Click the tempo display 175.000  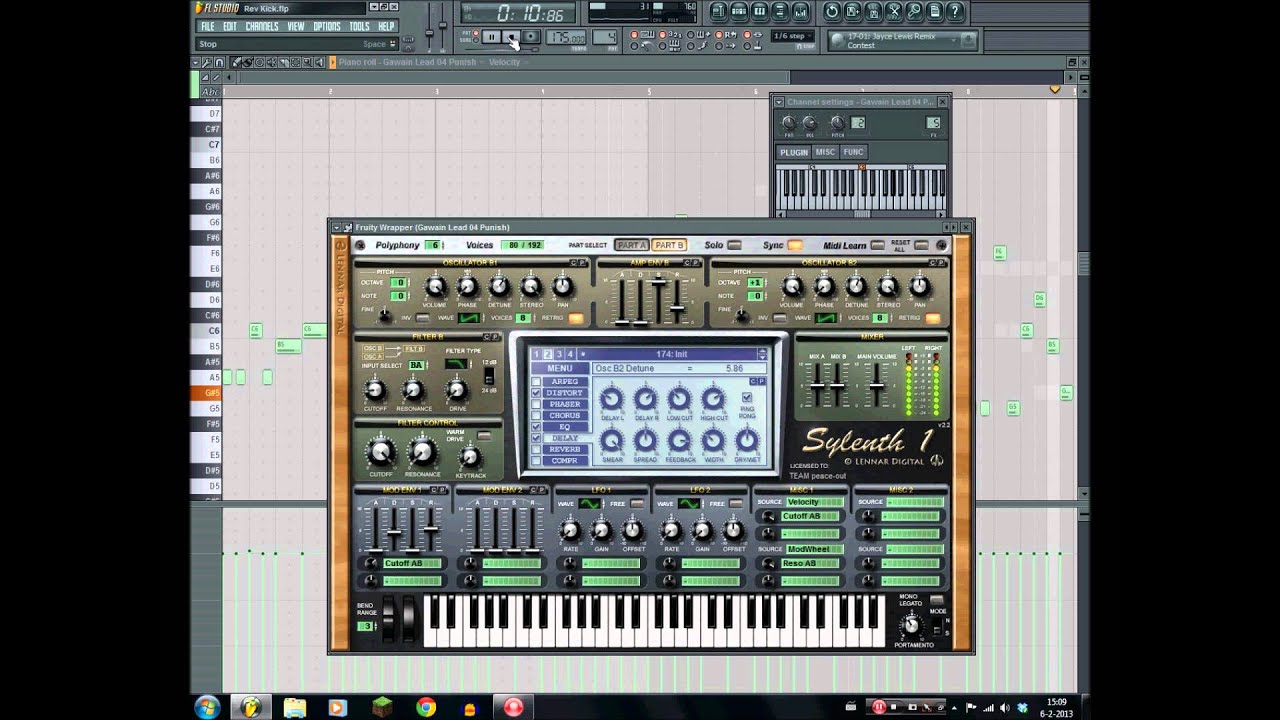(567, 38)
